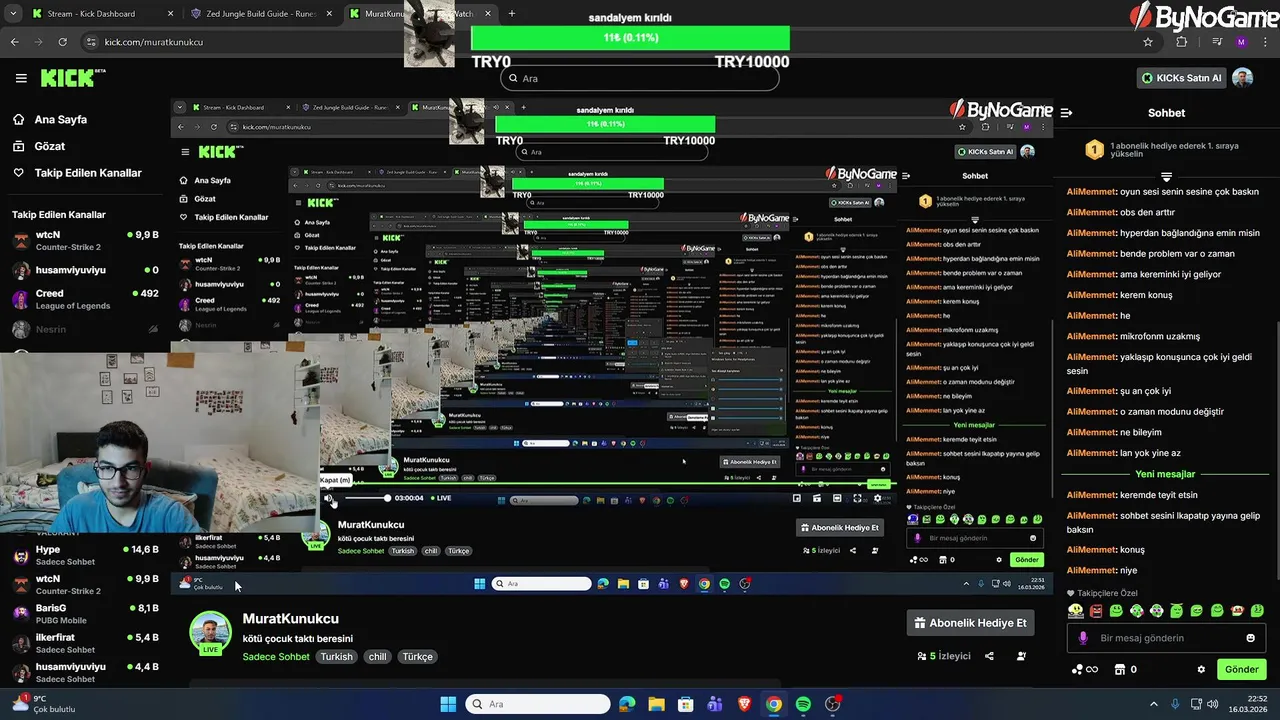The image size is (1280, 720).
Task: Click AliMemmet on 'obs den arttır' message
Action: (1091, 212)
